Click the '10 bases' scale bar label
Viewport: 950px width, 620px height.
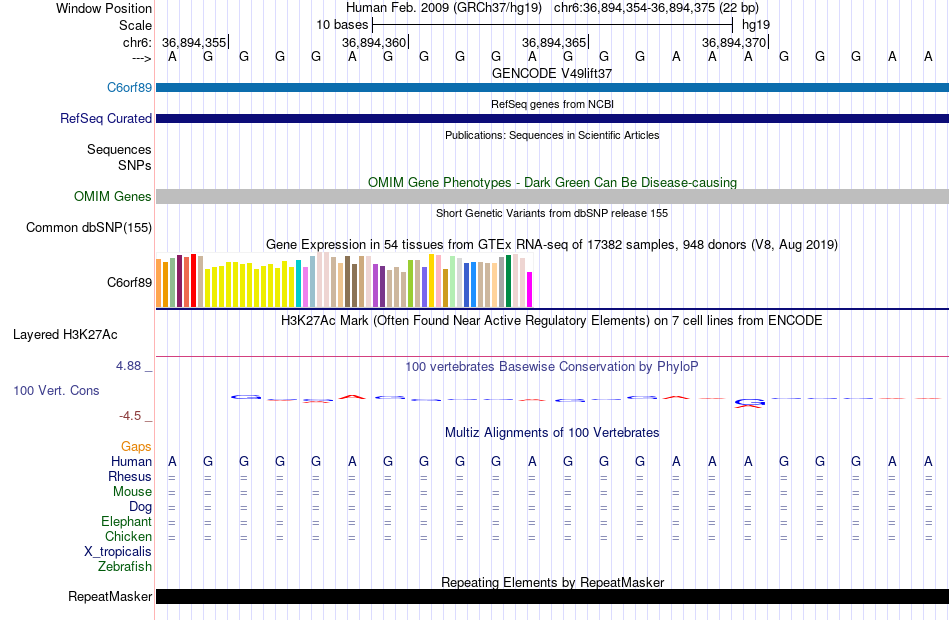tap(342, 25)
